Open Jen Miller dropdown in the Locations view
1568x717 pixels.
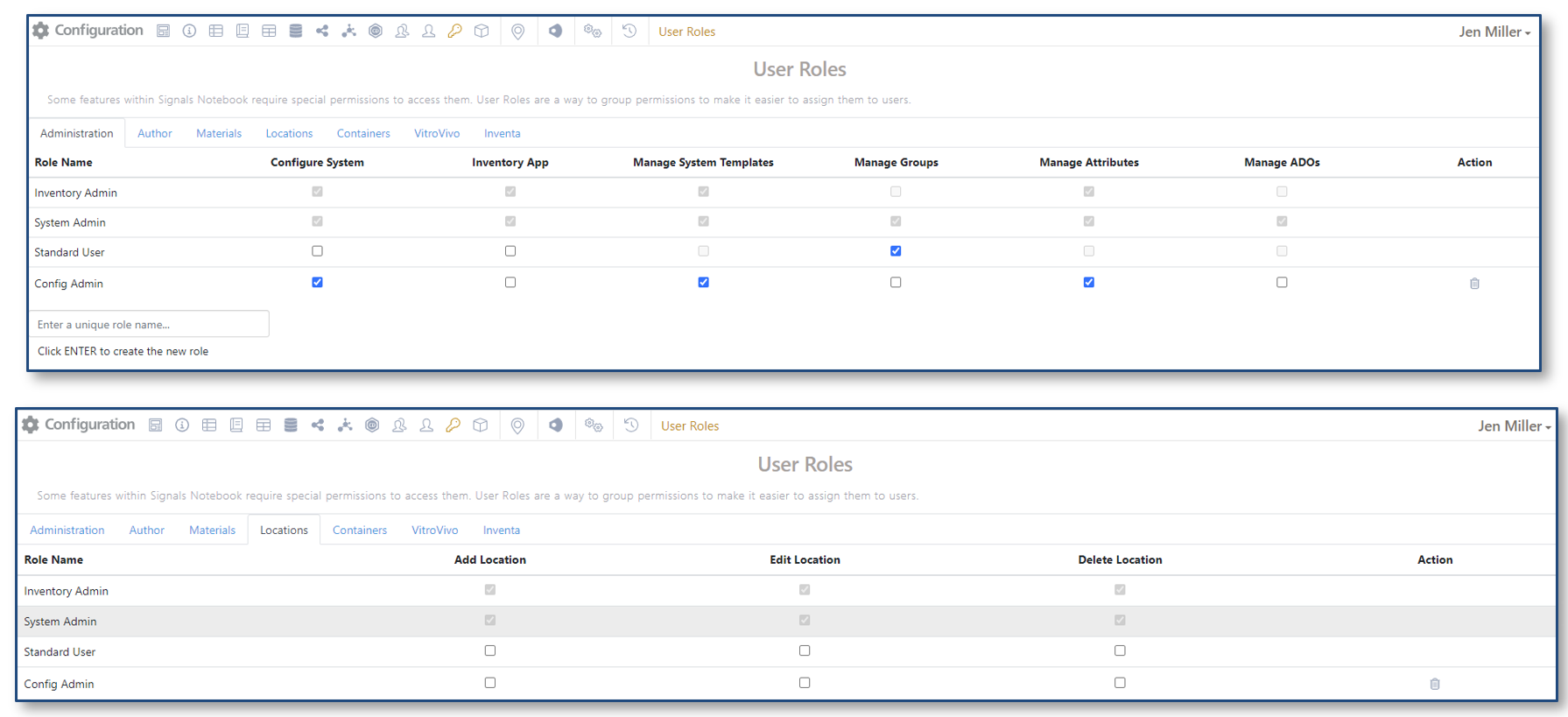tap(1515, 426)
